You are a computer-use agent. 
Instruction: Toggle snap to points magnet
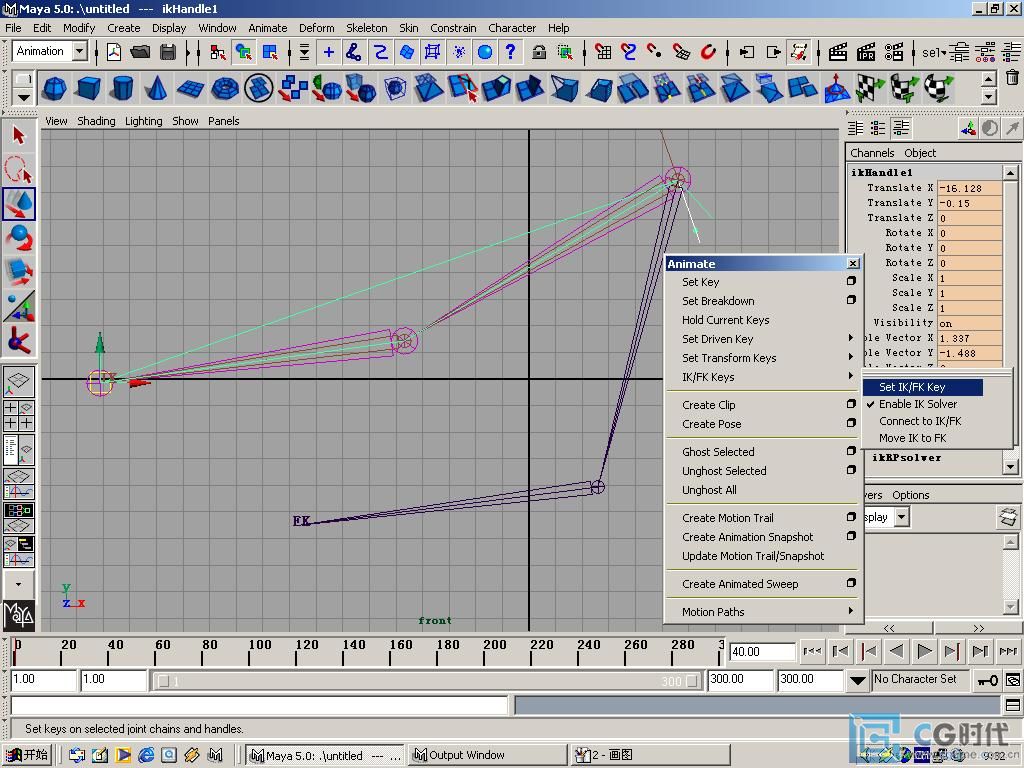(654, 52)
